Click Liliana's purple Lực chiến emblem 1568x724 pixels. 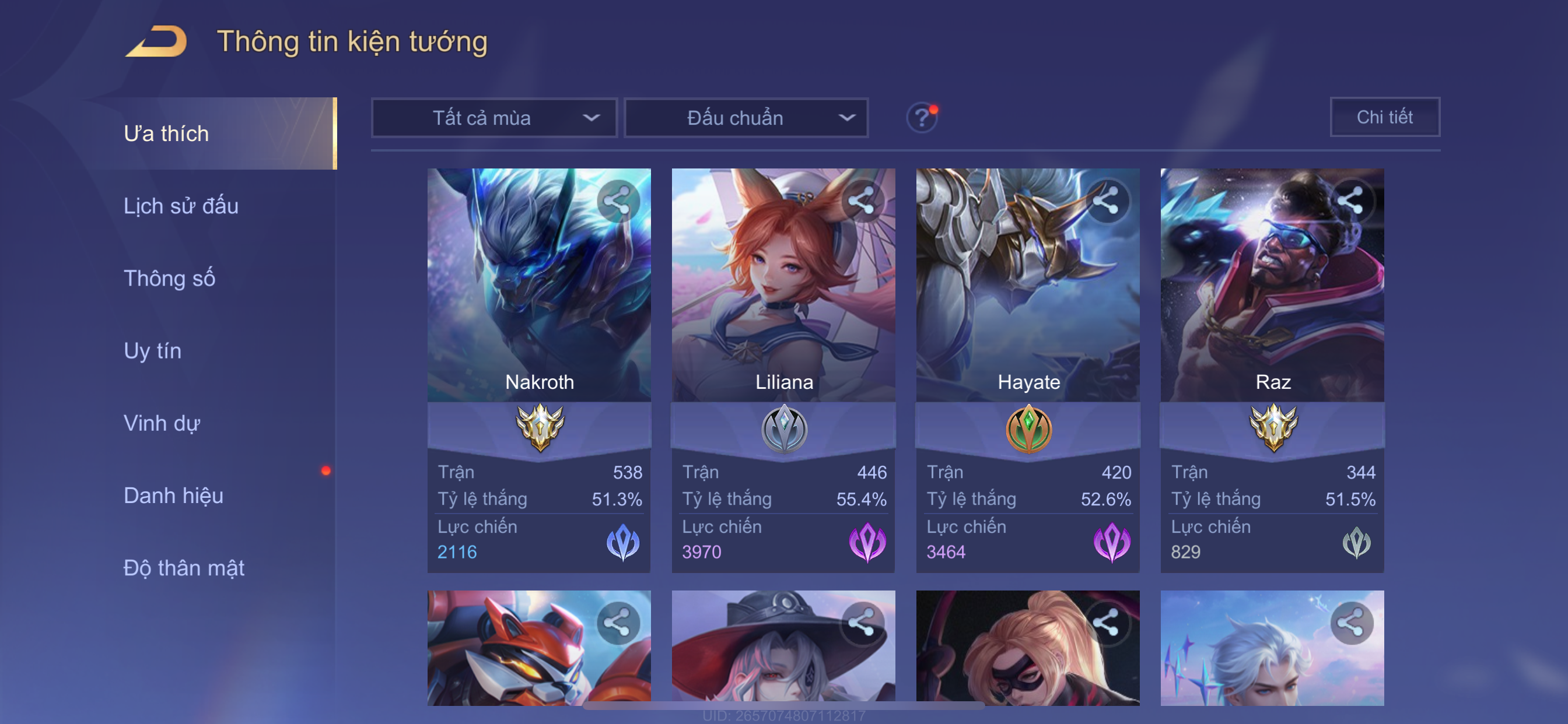click(x=867, y=542)
